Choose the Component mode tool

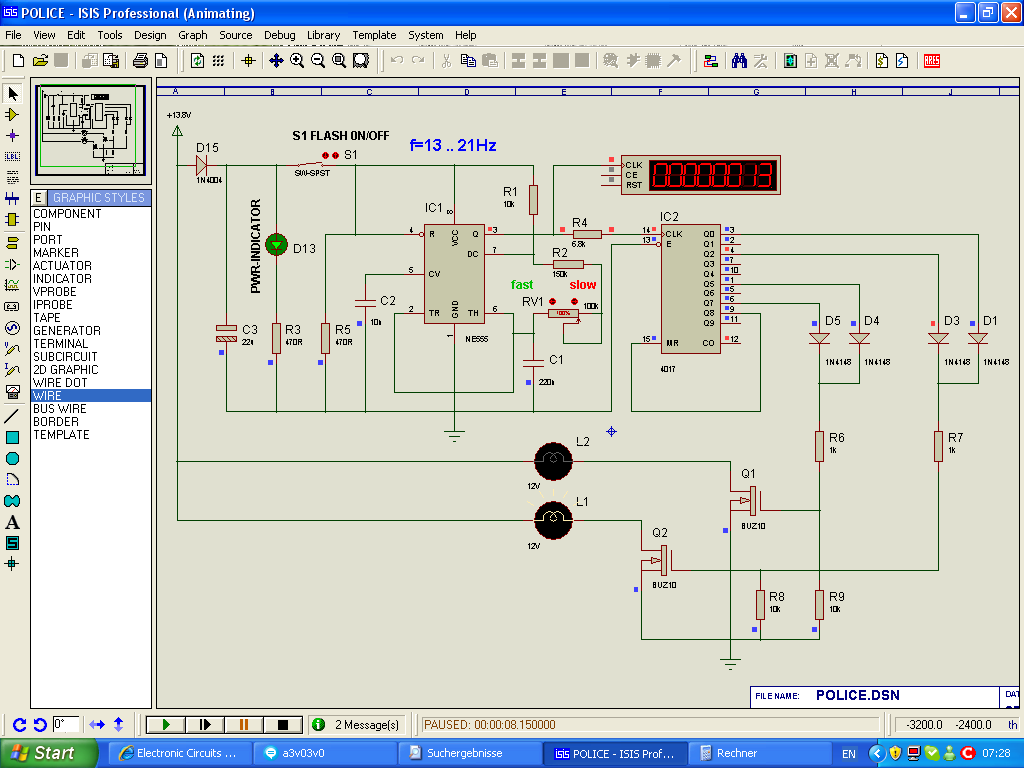[x=12, y=115]
